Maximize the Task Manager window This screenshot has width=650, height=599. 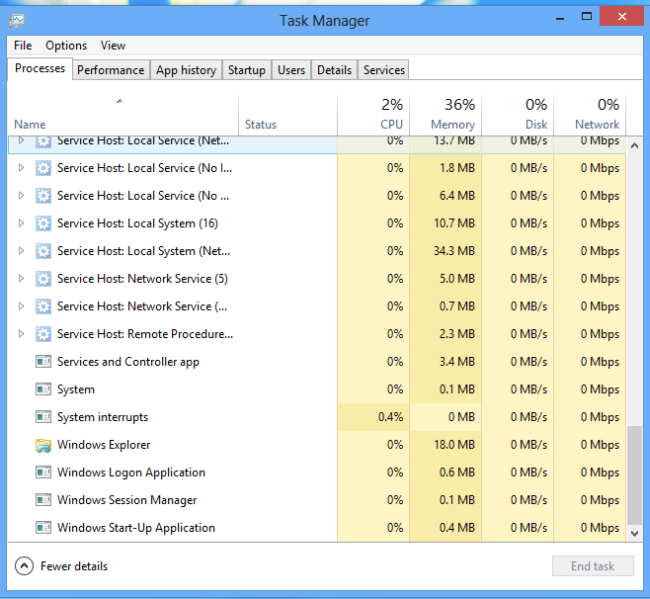point(587,17)
